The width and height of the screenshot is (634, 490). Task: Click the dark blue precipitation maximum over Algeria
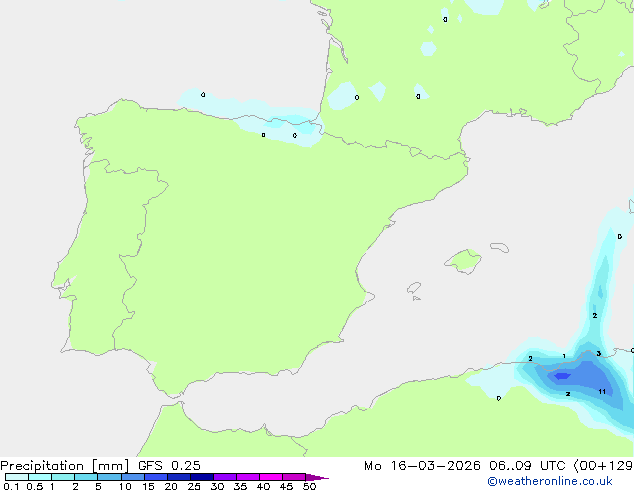tap(562, 376)
